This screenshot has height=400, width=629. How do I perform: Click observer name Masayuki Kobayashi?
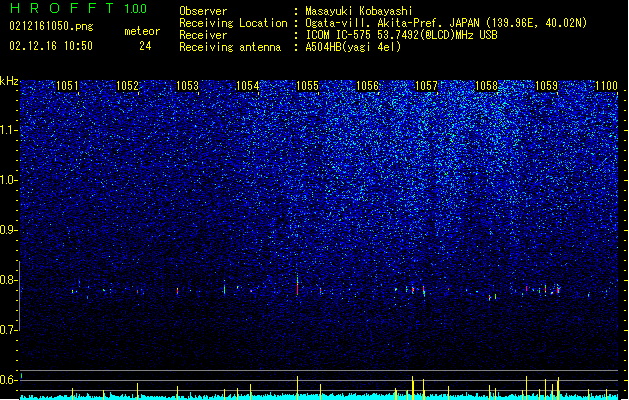click(x=359, y=11)
